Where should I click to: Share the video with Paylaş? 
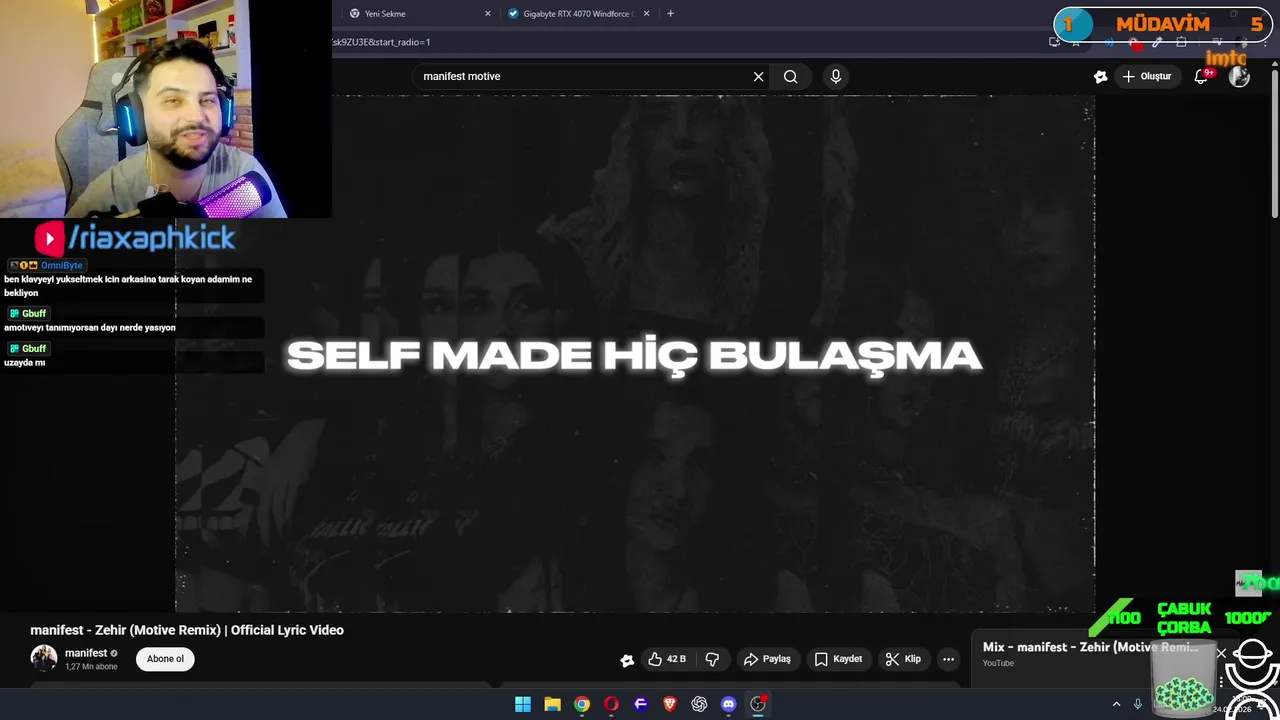point(767,659)
